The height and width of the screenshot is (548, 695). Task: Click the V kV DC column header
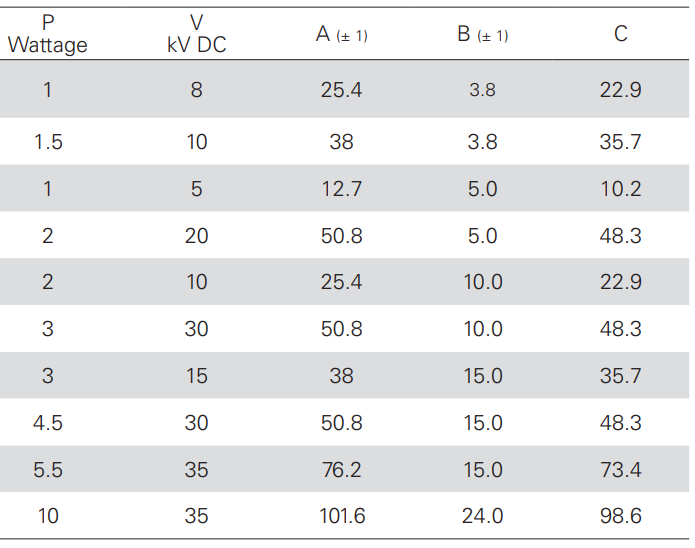coord(197,35)
